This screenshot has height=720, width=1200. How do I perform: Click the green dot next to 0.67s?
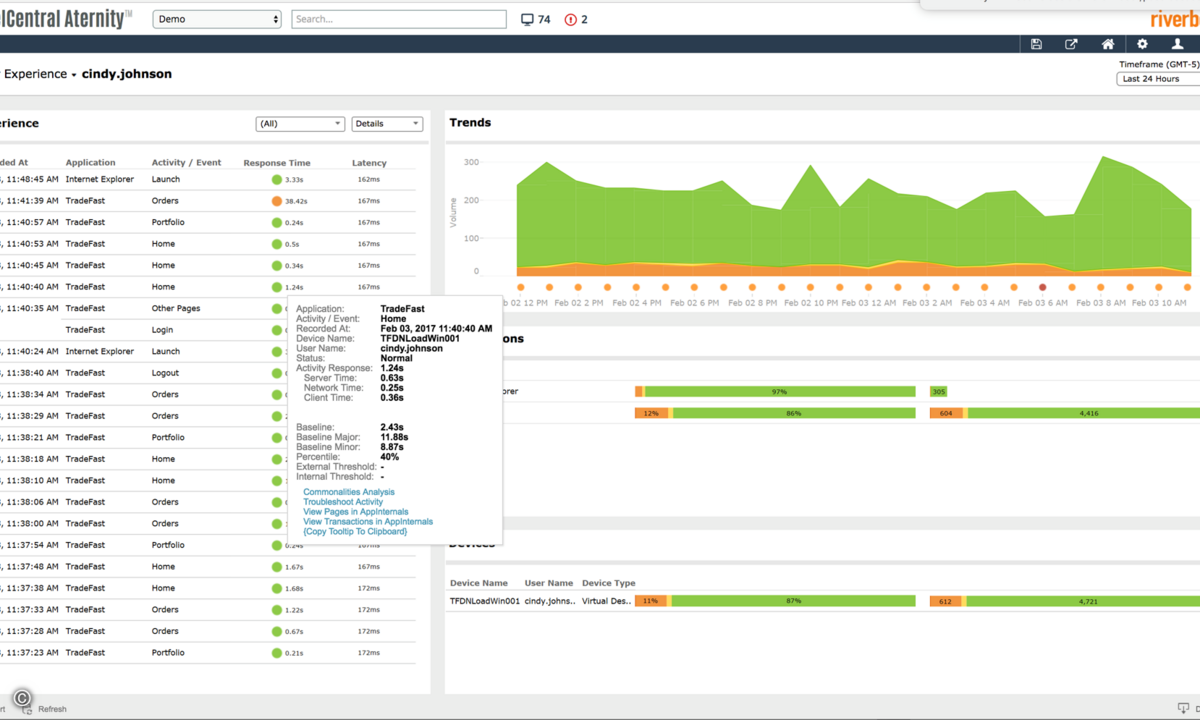(x=277, y=631)
